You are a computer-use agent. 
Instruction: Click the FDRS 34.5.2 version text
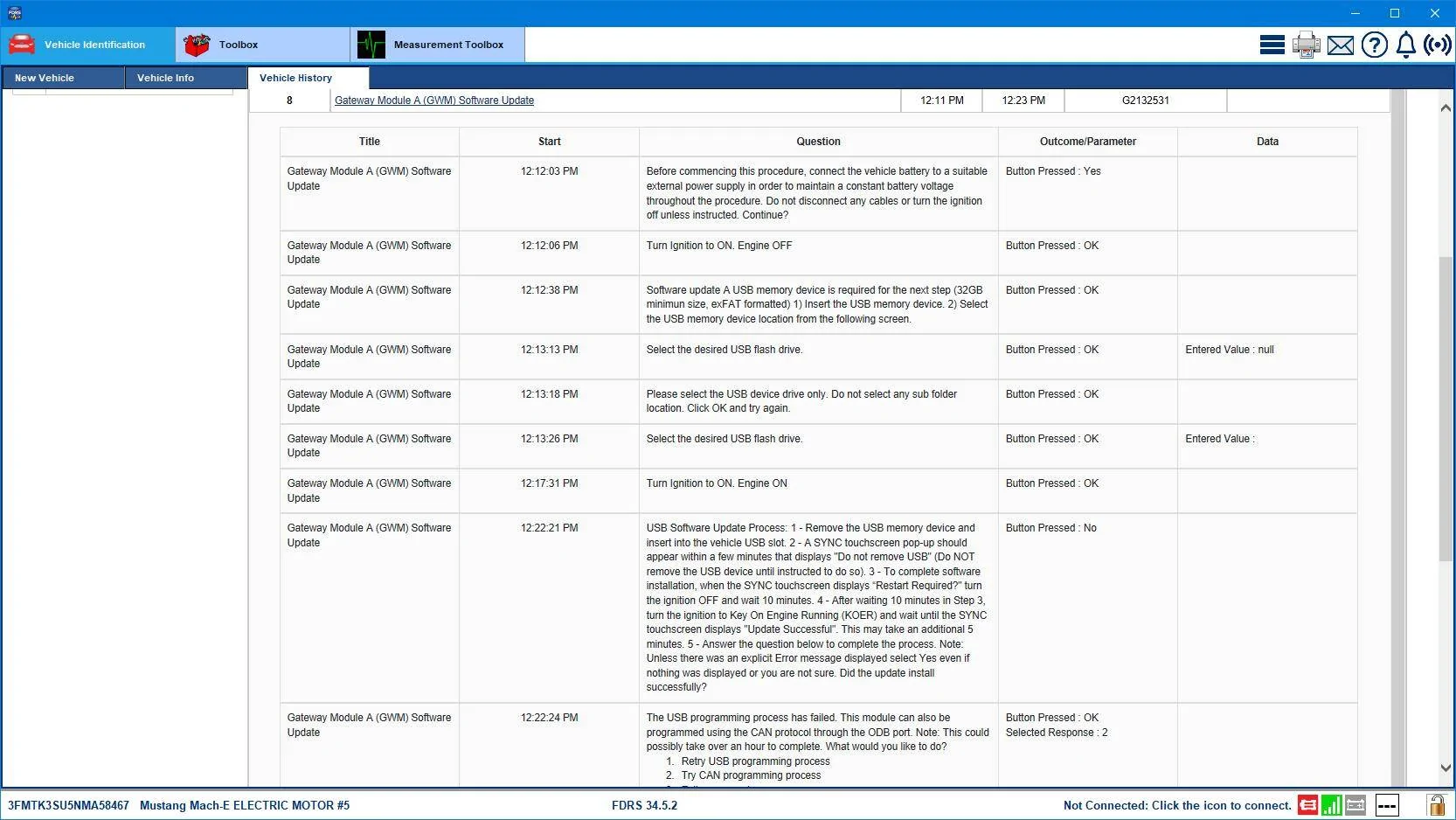pyautogui.click(x=644, y=805)
